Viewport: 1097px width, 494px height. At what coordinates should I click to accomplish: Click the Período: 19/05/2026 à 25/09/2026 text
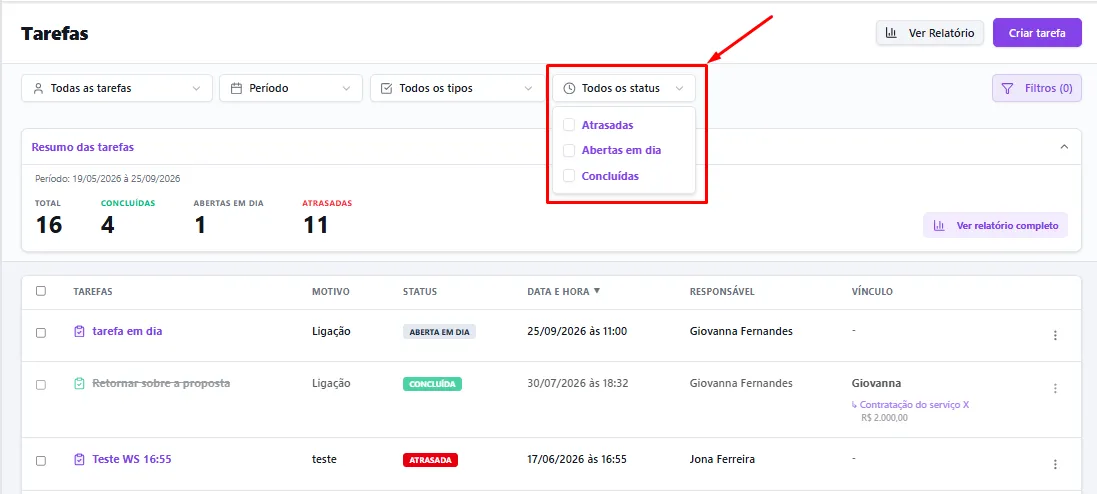pyautogui.click(x=108, y=178)
